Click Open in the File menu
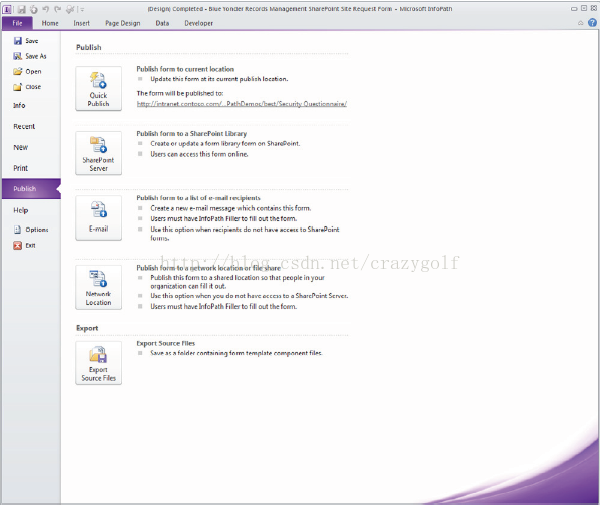The height and width of the screenshot is (505, 600). click(x=27, y=71)
